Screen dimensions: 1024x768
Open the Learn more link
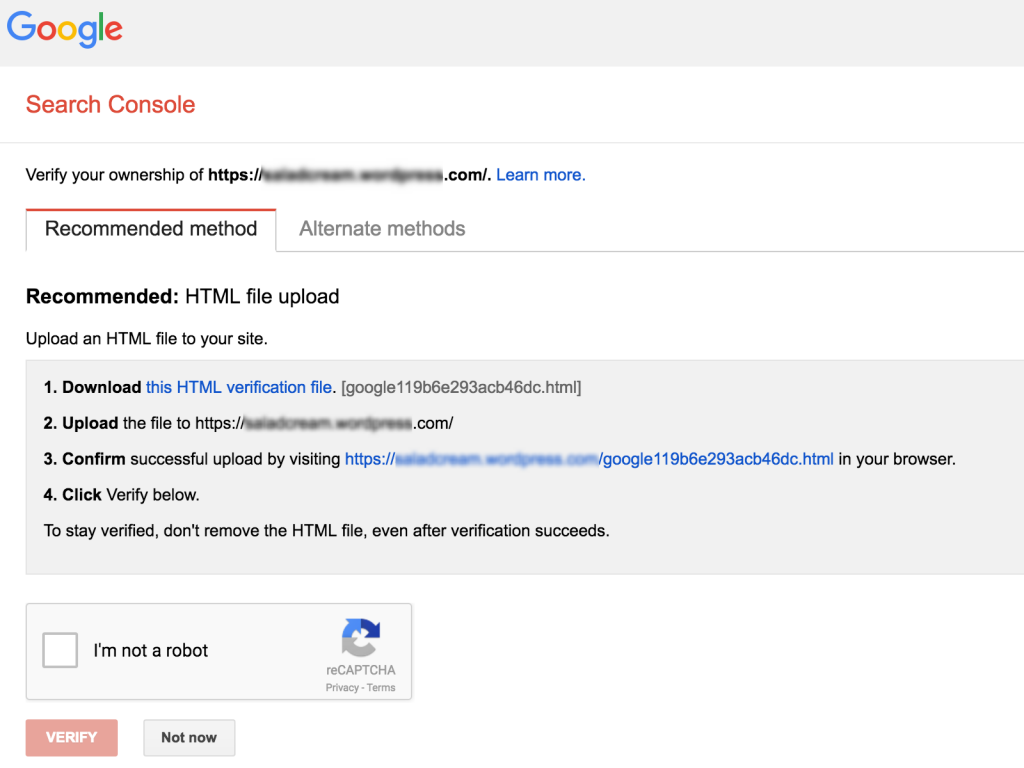pyautogui.click(x=540, y=174)
